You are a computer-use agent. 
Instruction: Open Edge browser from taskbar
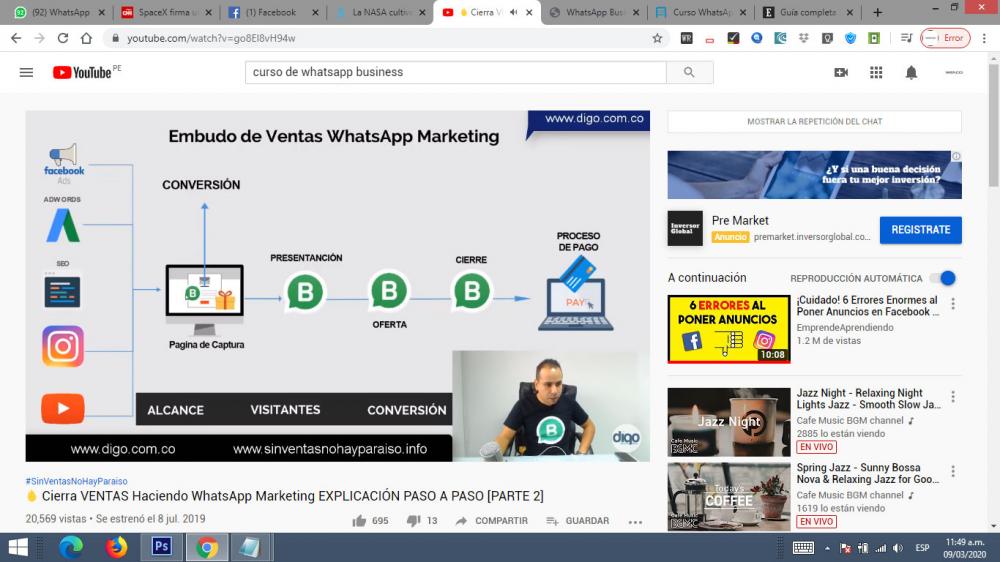(71, 547)
